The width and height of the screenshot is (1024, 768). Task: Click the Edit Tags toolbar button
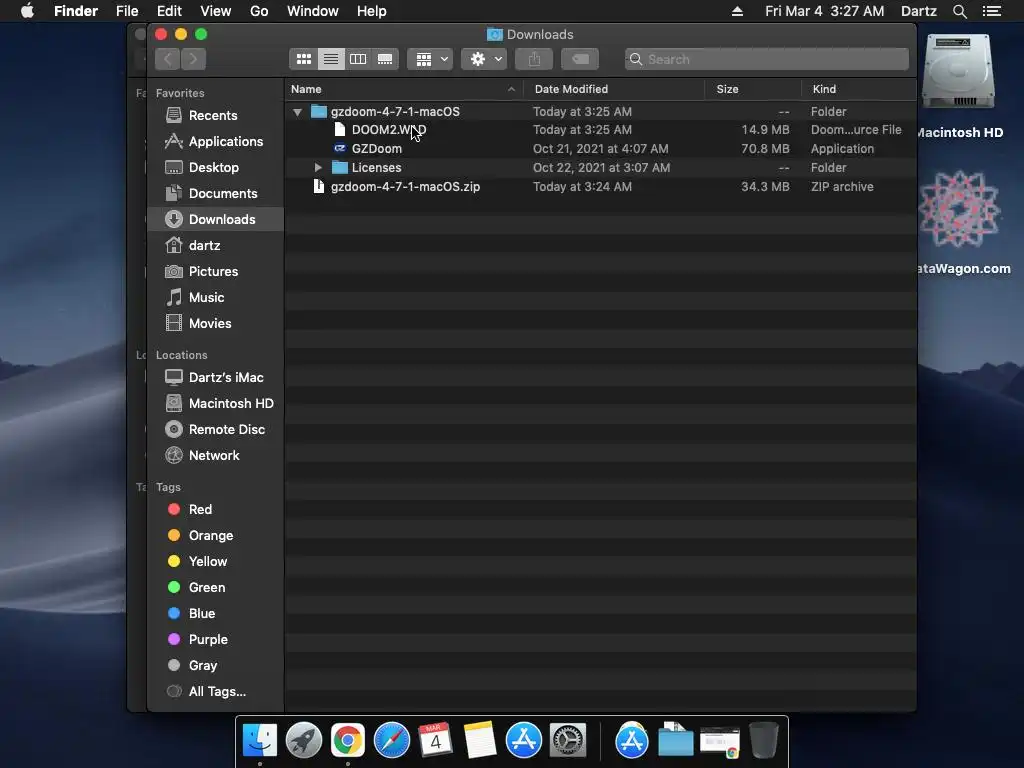(x=580, y=59)
